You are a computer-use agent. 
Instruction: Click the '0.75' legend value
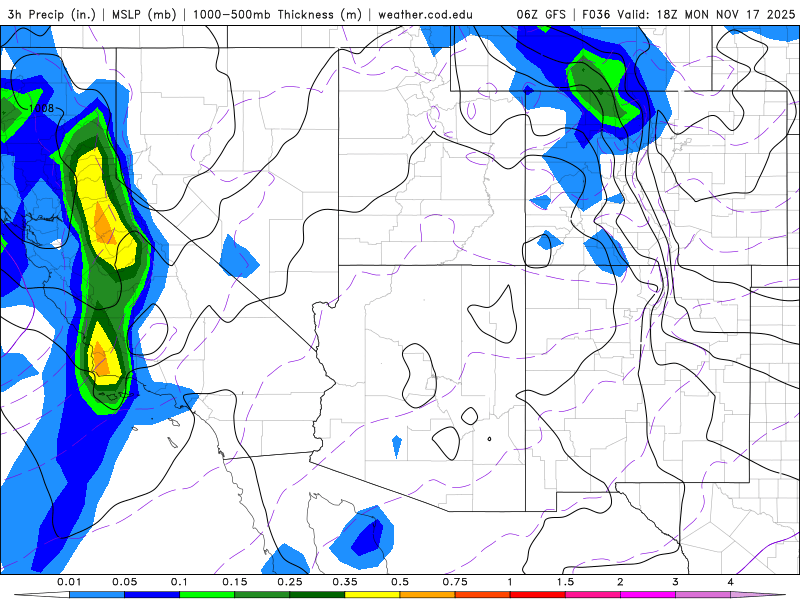tap(455, 582)
